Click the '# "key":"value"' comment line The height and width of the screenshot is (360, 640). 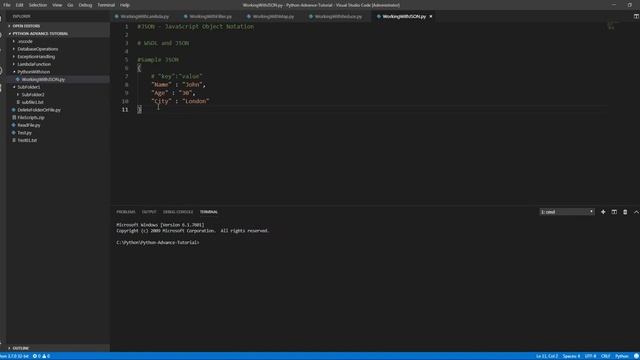176,76
